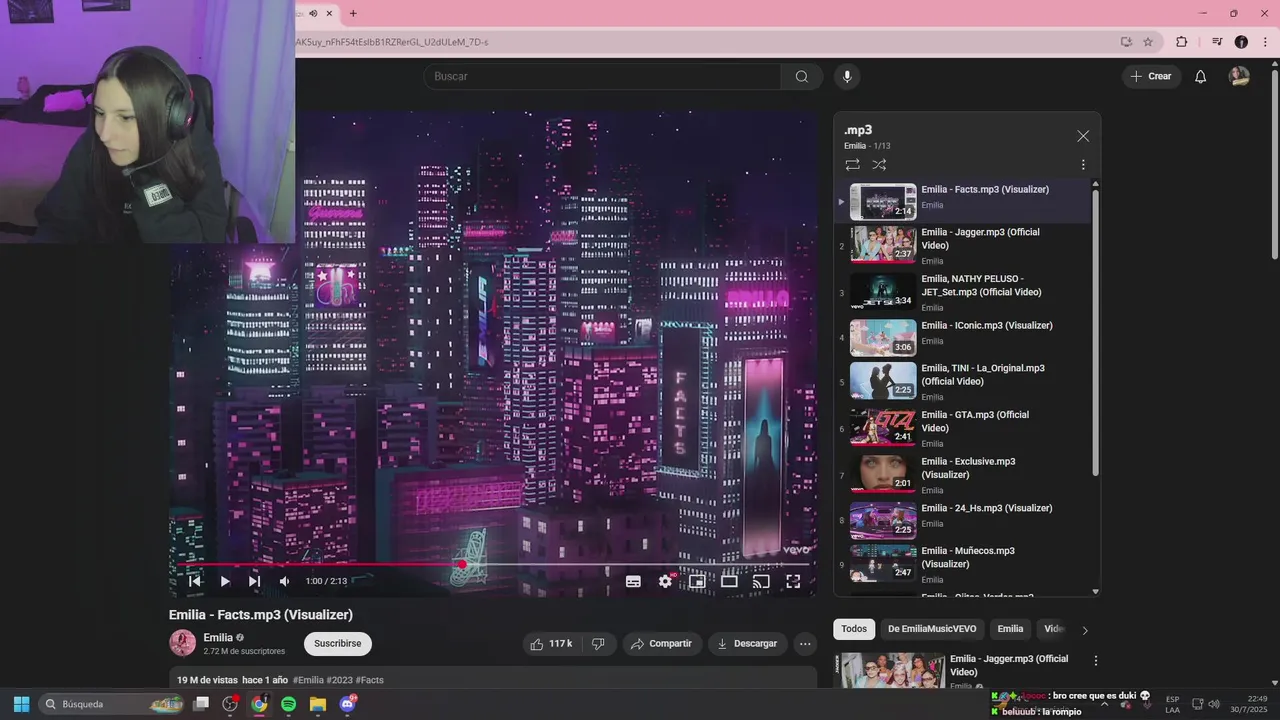Click the playlist panel scrollbar thumb
Image resolution: width=1280 pixels, height=720 pixels.
click(1095, 332)
